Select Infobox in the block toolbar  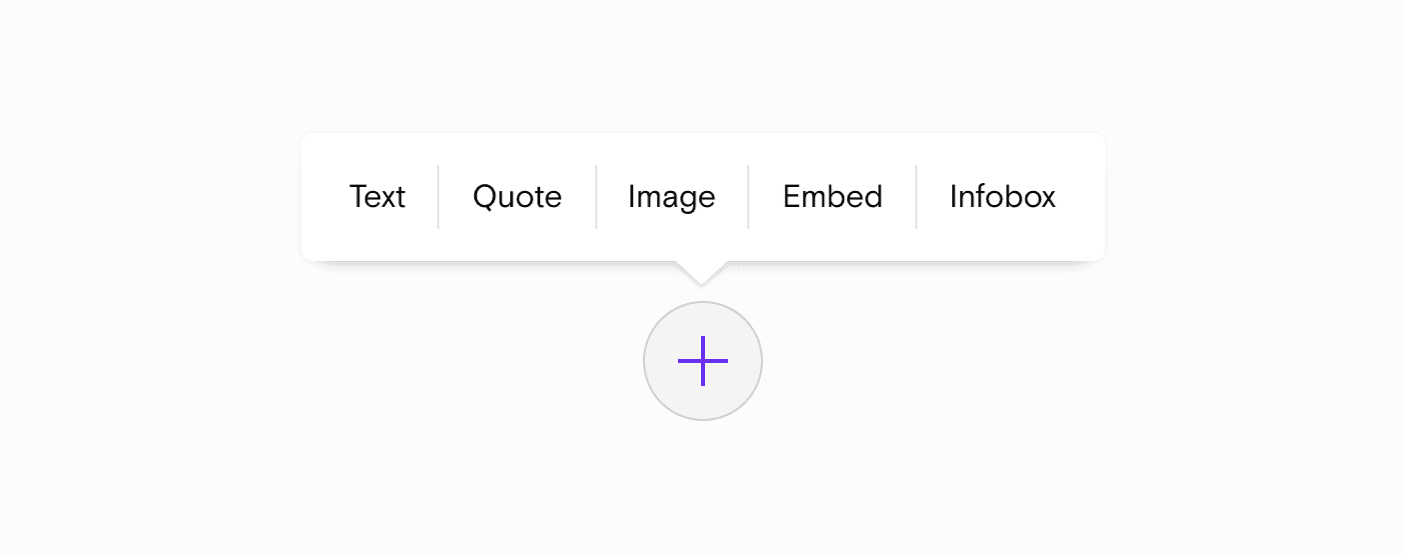1002,197
